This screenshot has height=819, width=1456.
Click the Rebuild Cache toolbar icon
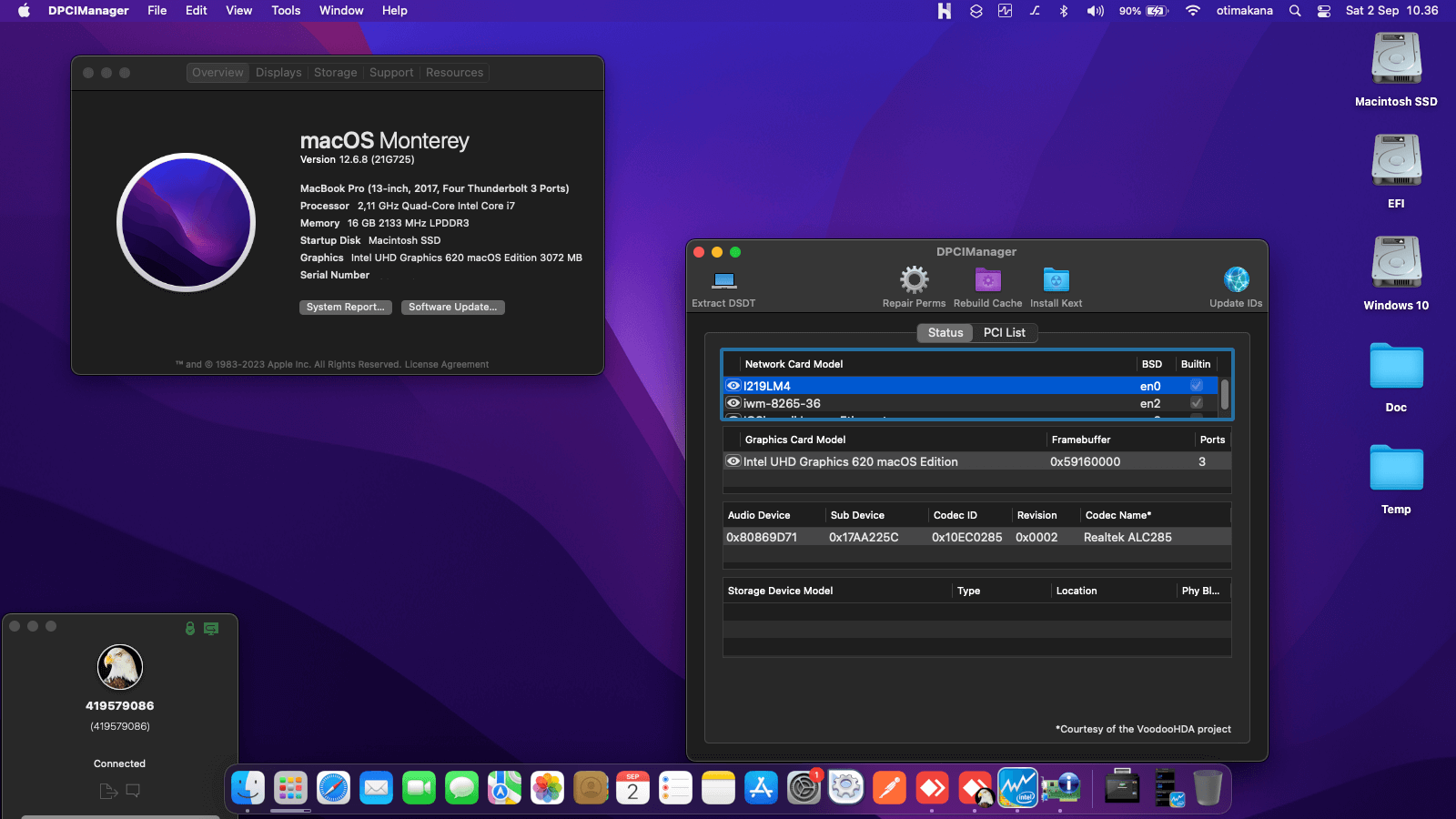pyautogui.click(x=987, y=279)
